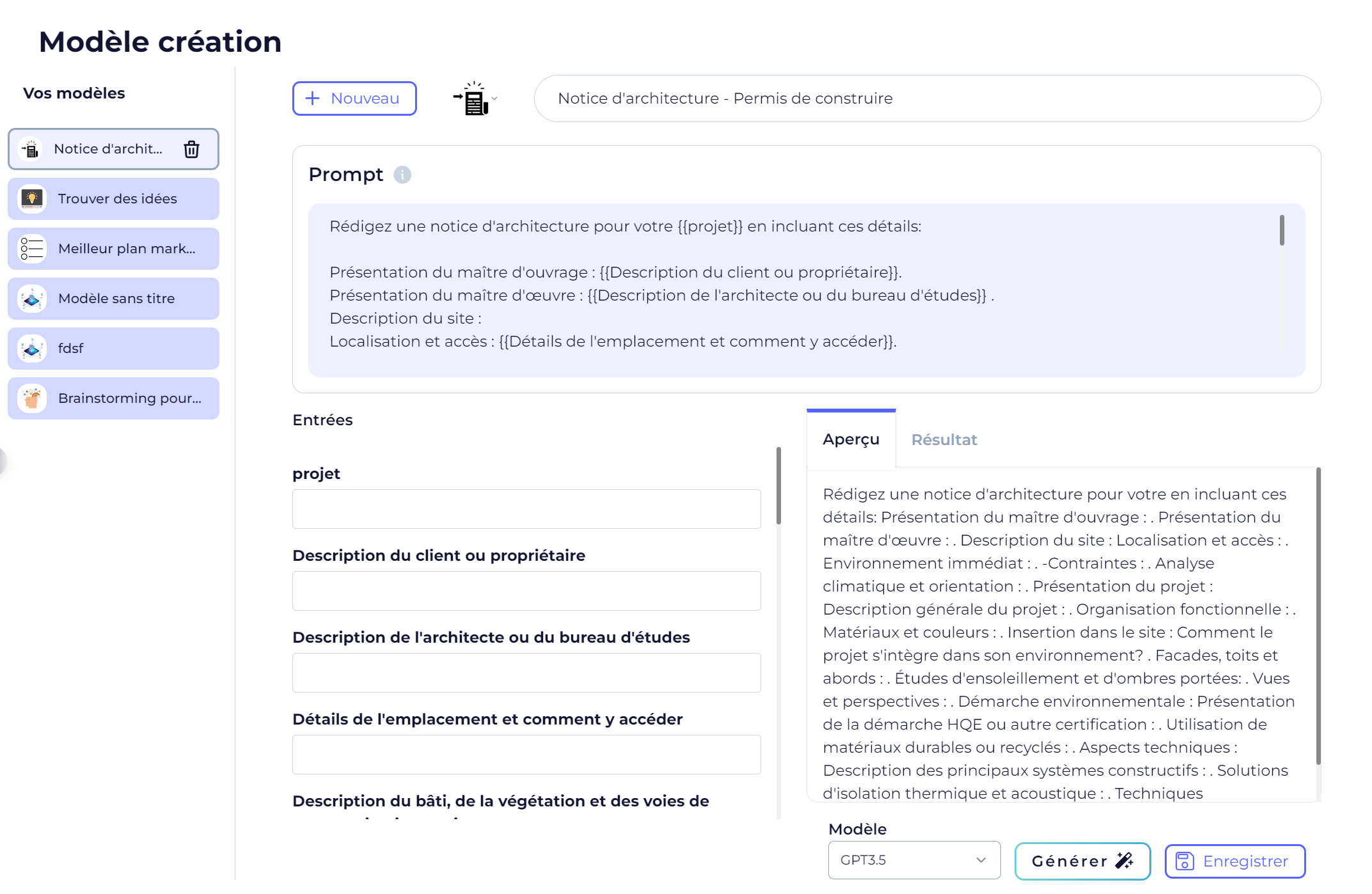The height and width of the screenshot is (894, 1372).
Task: Select the Aperçu tab
Action: 851,439
